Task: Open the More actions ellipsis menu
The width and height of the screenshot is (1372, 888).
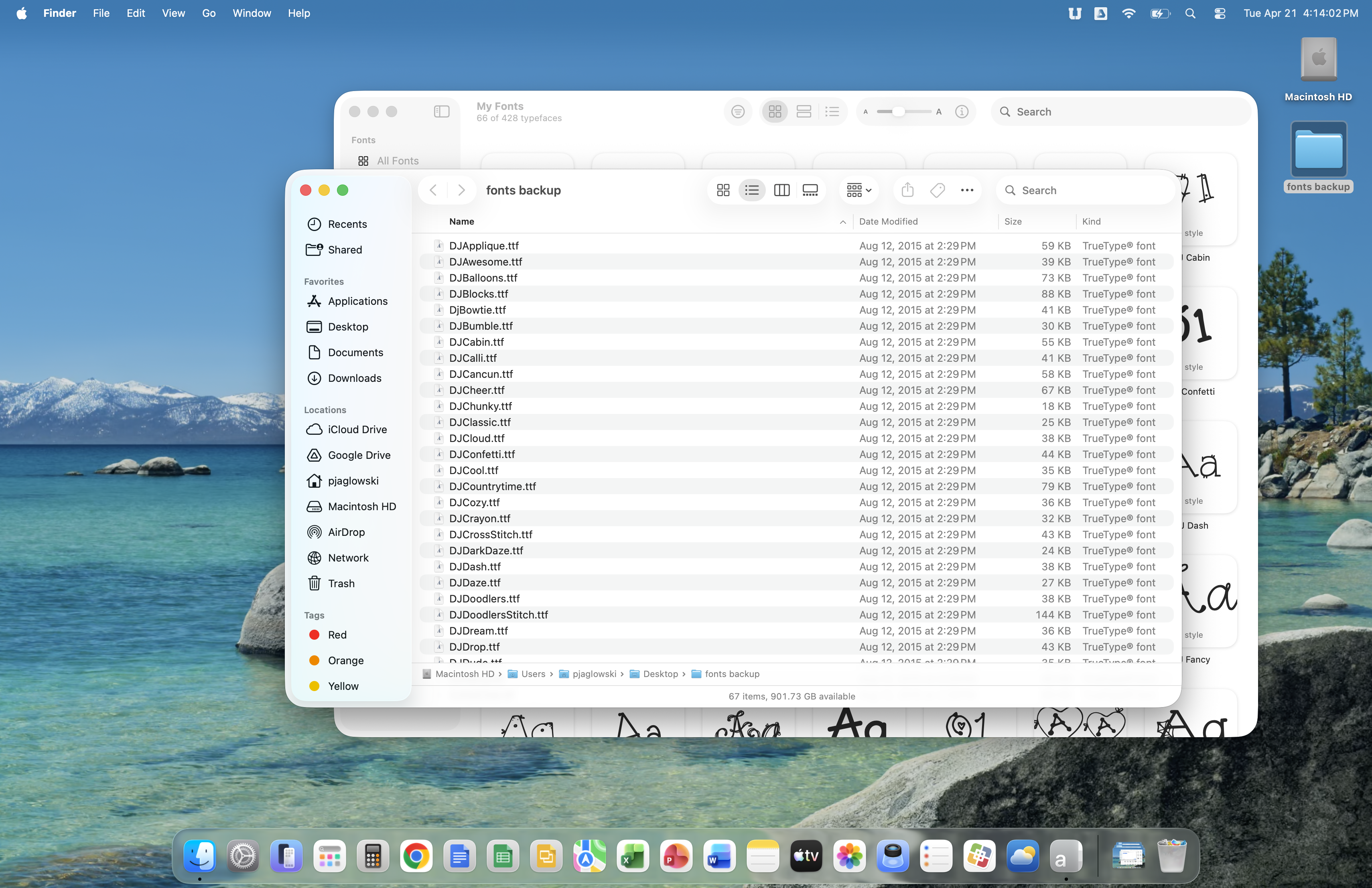Action: click(x=967, y=190)
